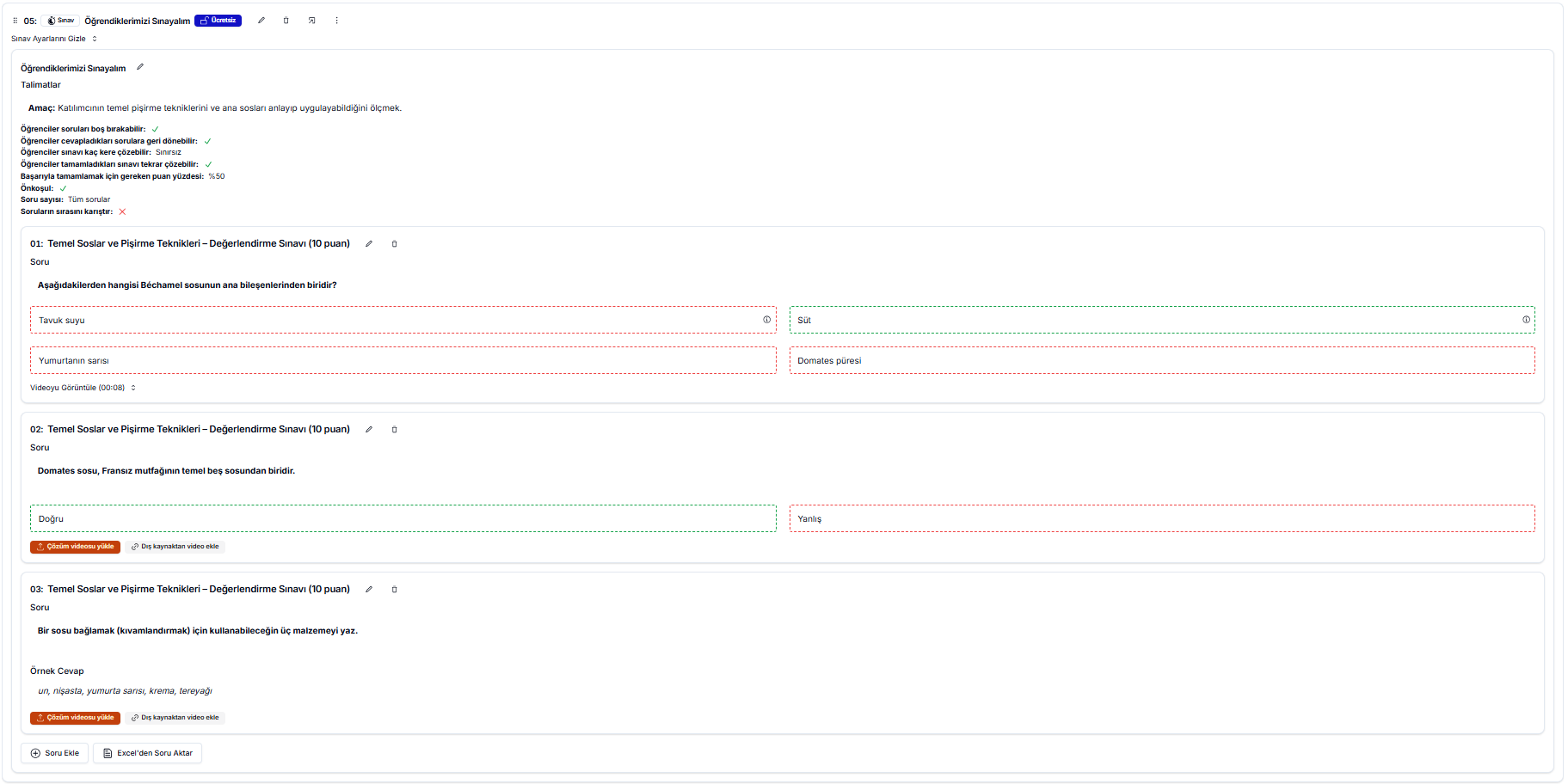Click the info icon on Süt answer
The image size is (1568, 784).
[x=1526, y=320]
